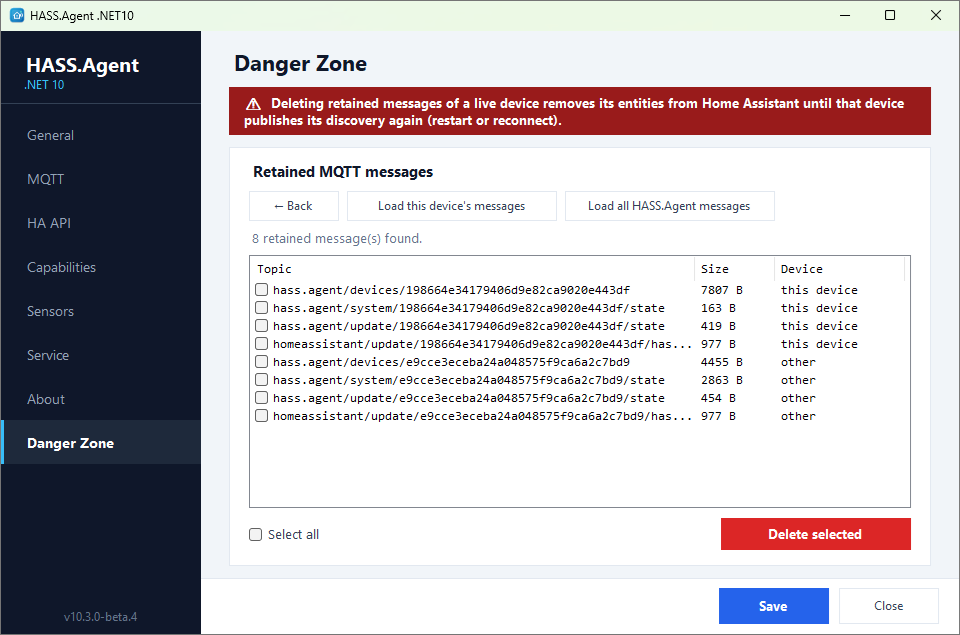Check the hass.agent/devices/198664e3... row checkbox
The width and height of the screenshot is (960, 635).
(261, 289)
